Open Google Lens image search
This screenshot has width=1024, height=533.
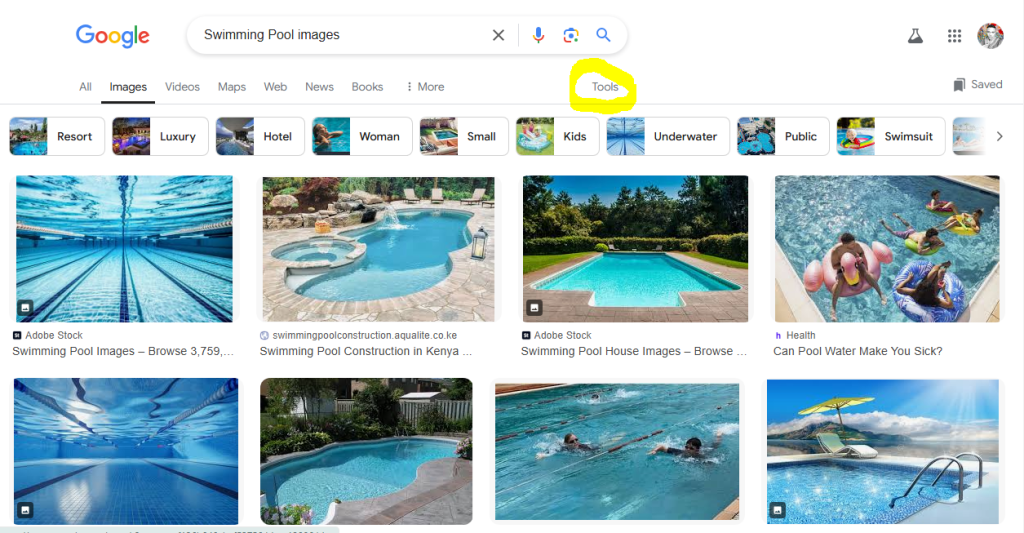571,35
